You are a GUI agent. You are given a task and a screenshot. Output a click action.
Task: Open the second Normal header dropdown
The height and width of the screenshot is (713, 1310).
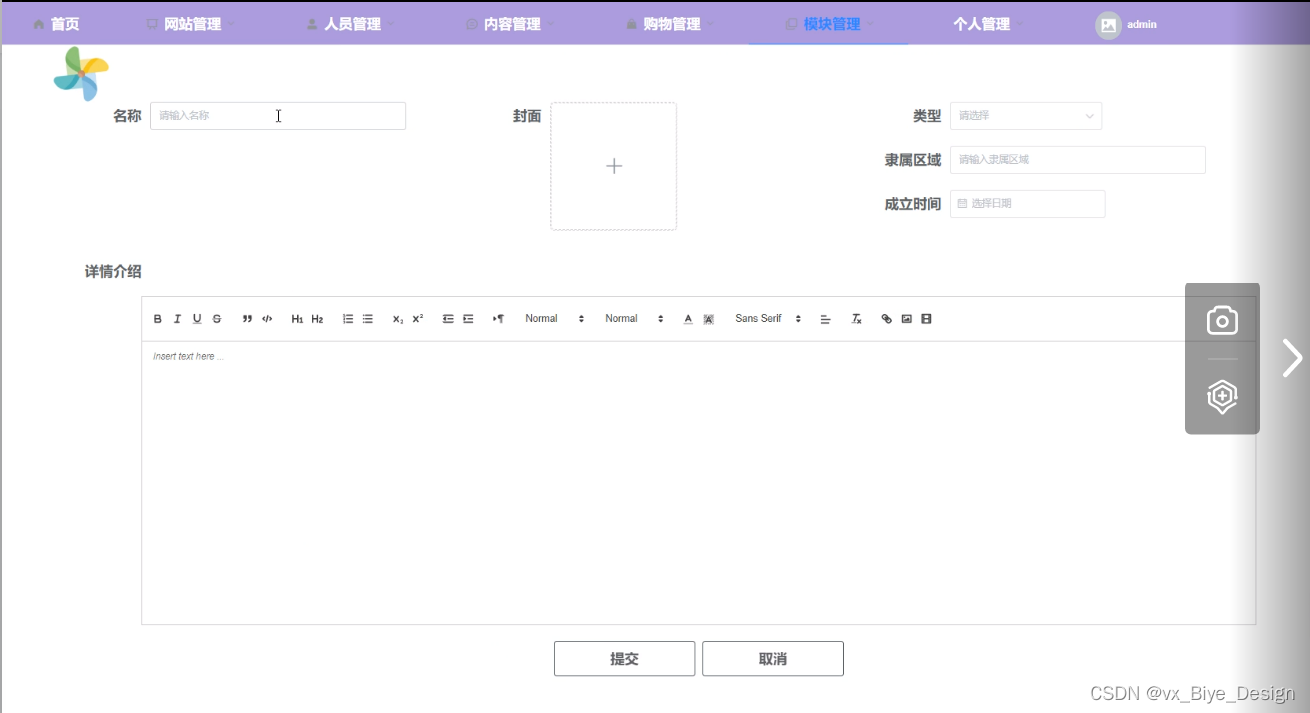click(x=634, y=319)
